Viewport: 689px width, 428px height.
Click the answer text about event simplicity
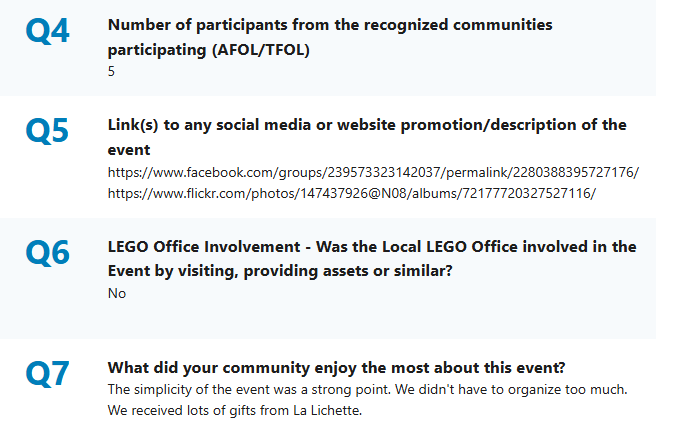[x=367, y=389]
